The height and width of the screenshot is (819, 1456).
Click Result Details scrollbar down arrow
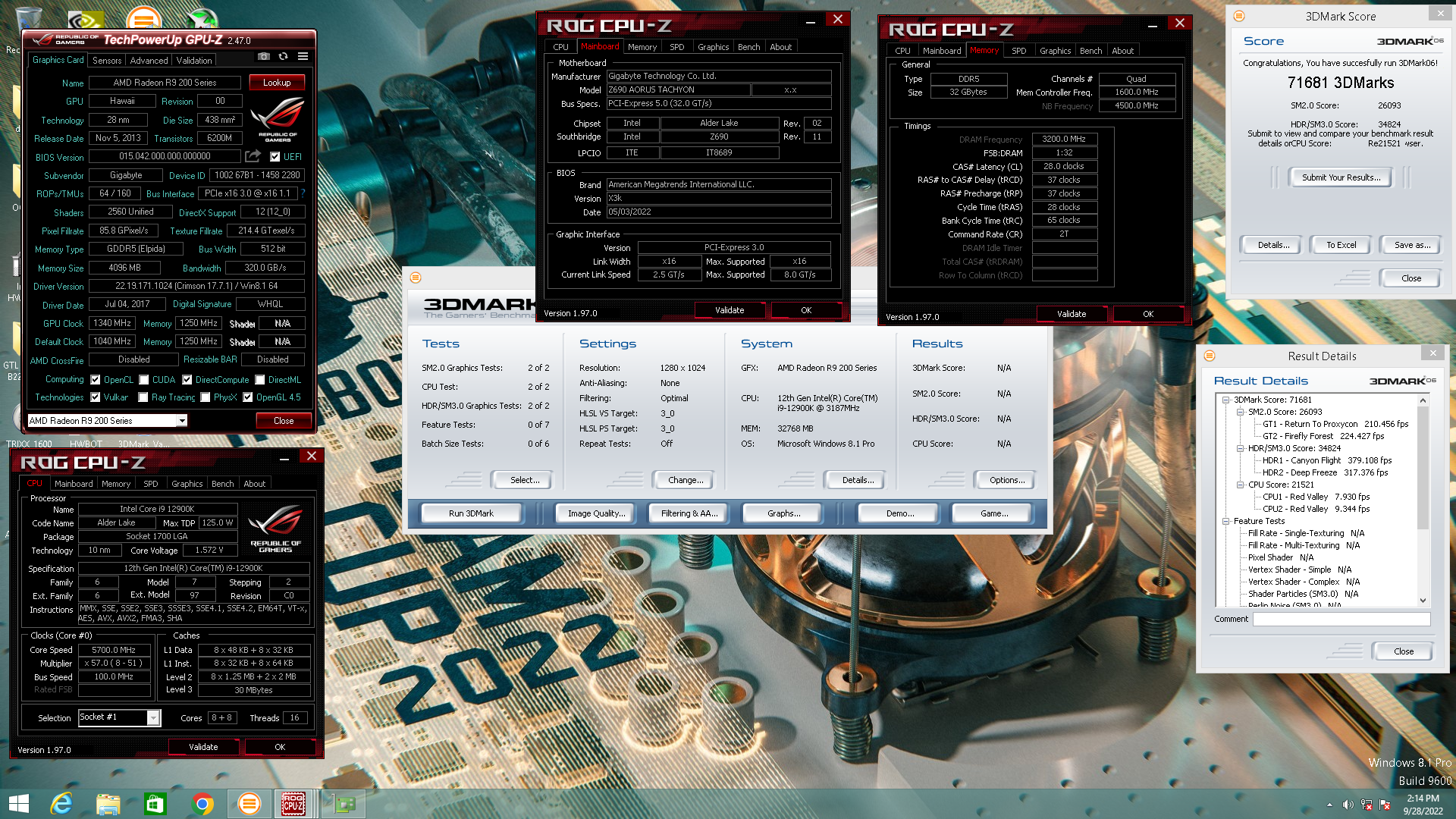[x=1423, y=600]
